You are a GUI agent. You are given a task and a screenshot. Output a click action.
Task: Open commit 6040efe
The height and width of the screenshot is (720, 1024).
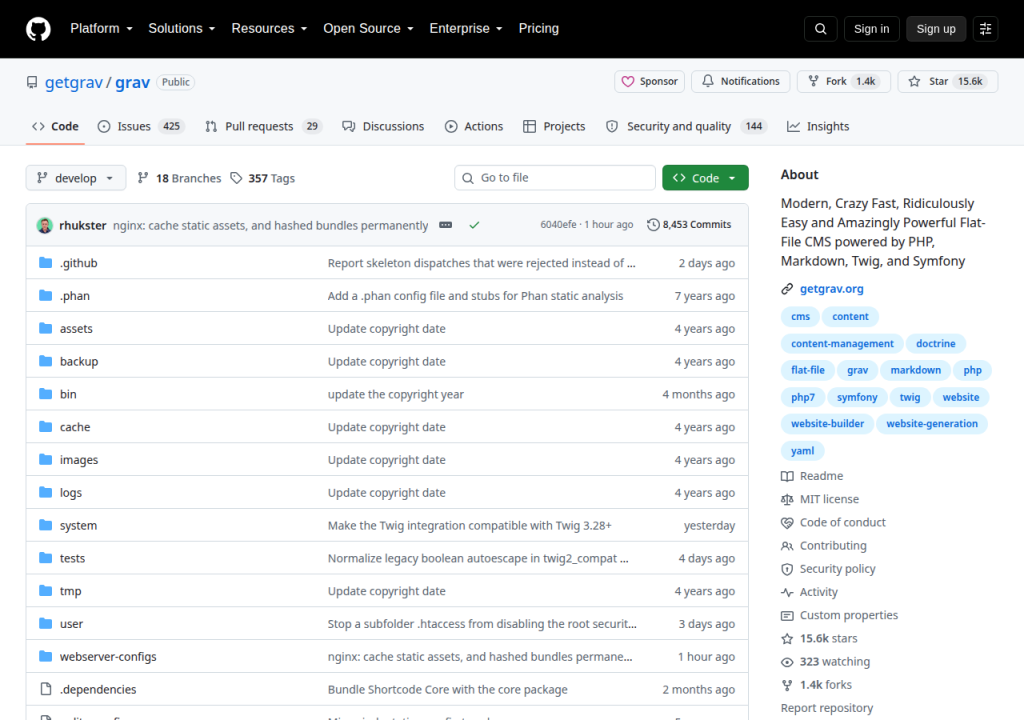tap(558, 225)
